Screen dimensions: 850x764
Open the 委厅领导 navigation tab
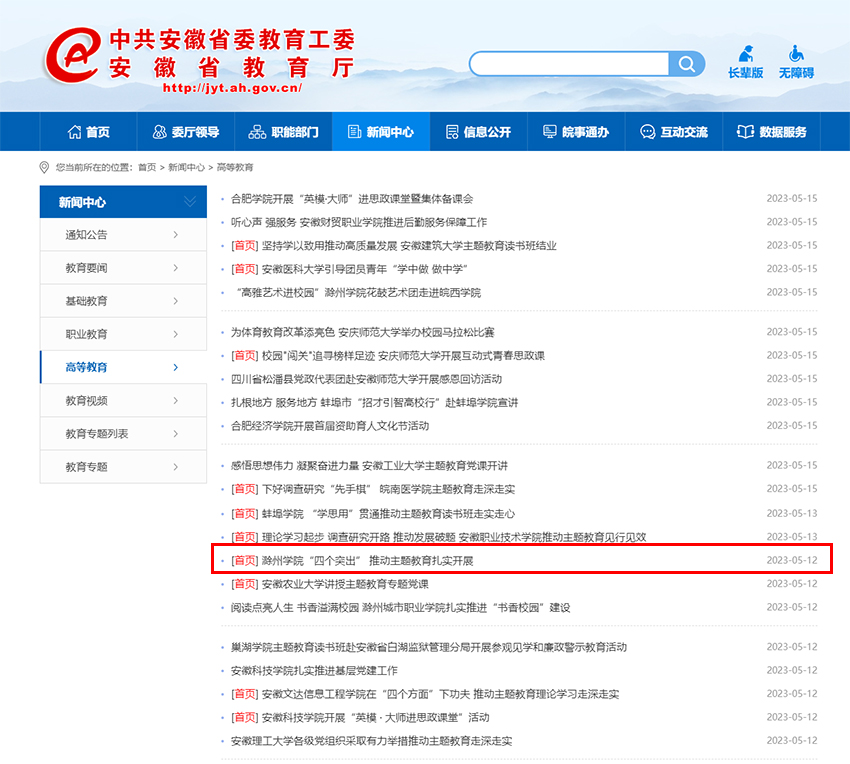point(186,132)
